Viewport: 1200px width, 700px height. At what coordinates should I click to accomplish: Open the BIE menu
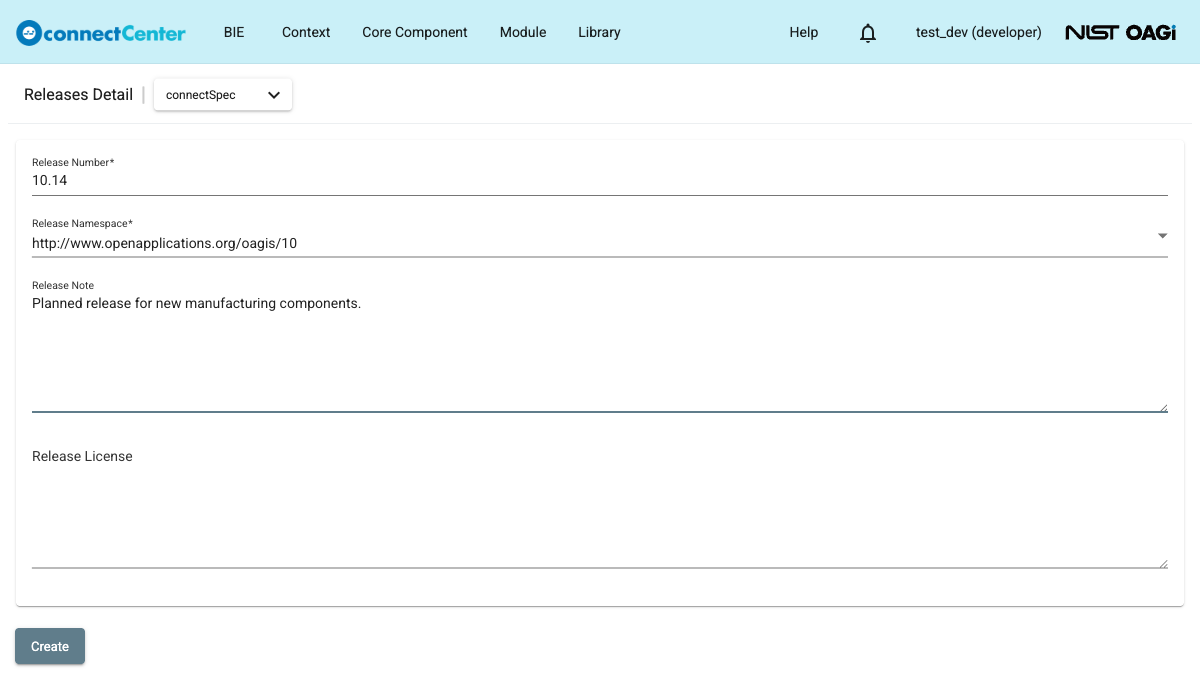pos(234,32)
